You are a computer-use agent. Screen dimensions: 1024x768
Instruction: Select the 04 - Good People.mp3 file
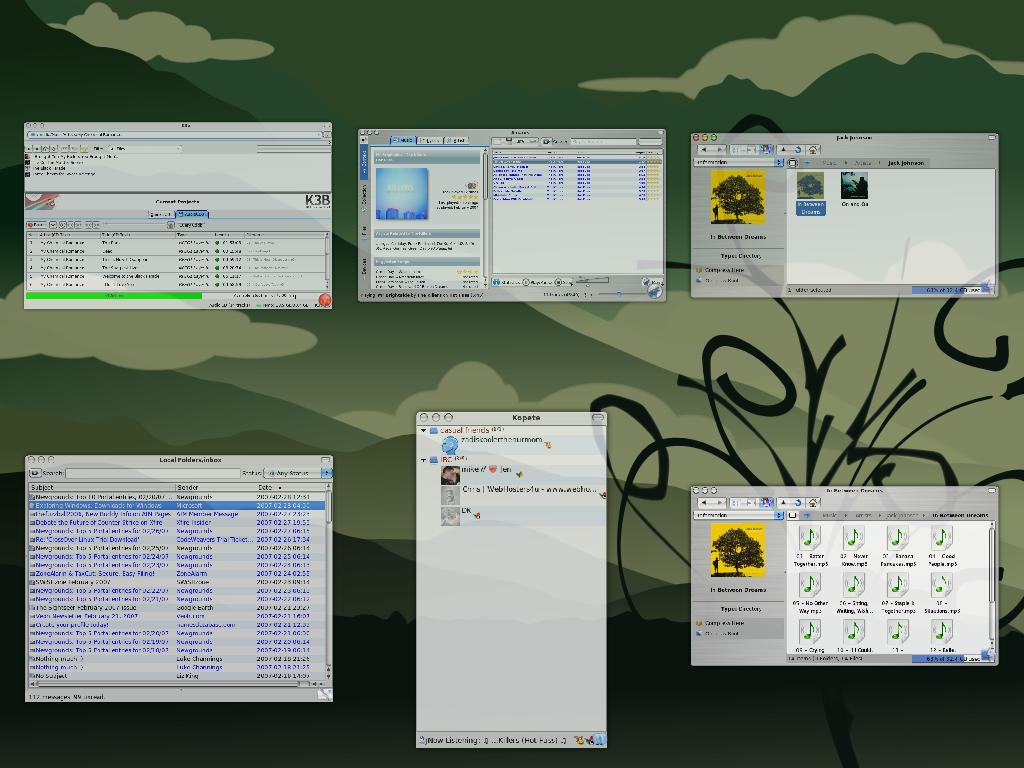tap(942, 546)
